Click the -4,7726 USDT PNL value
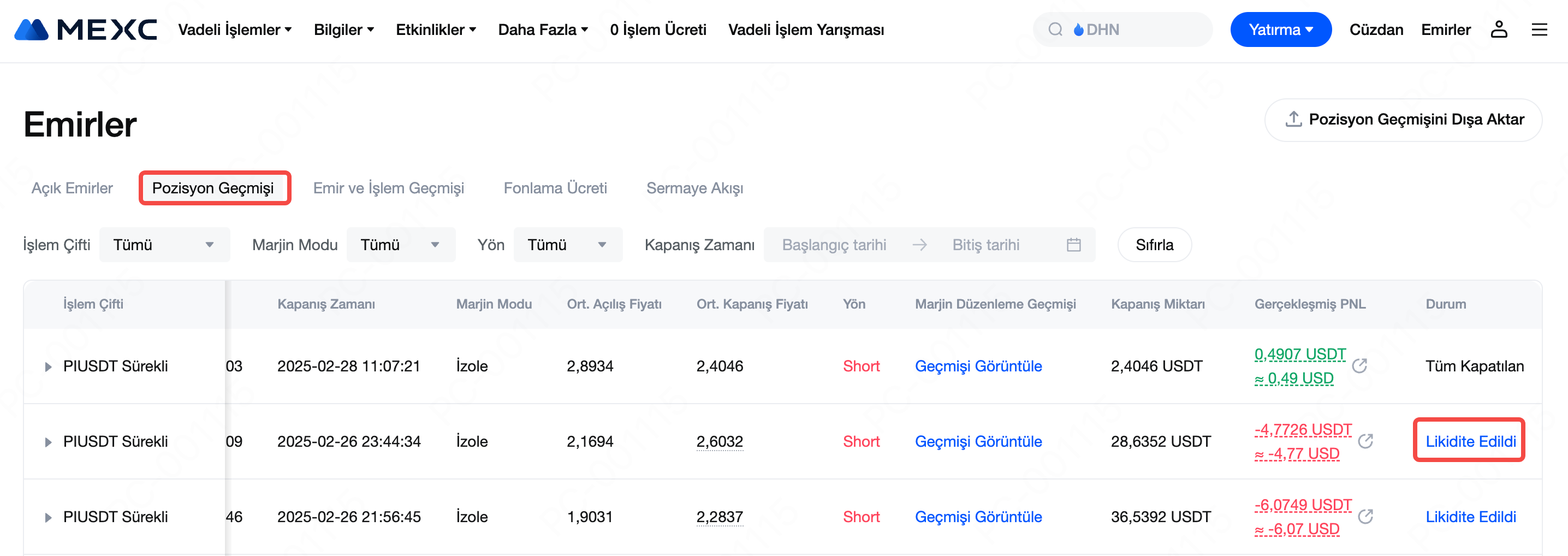Viewport: 1568px width, 556px height. point(1303,430)
